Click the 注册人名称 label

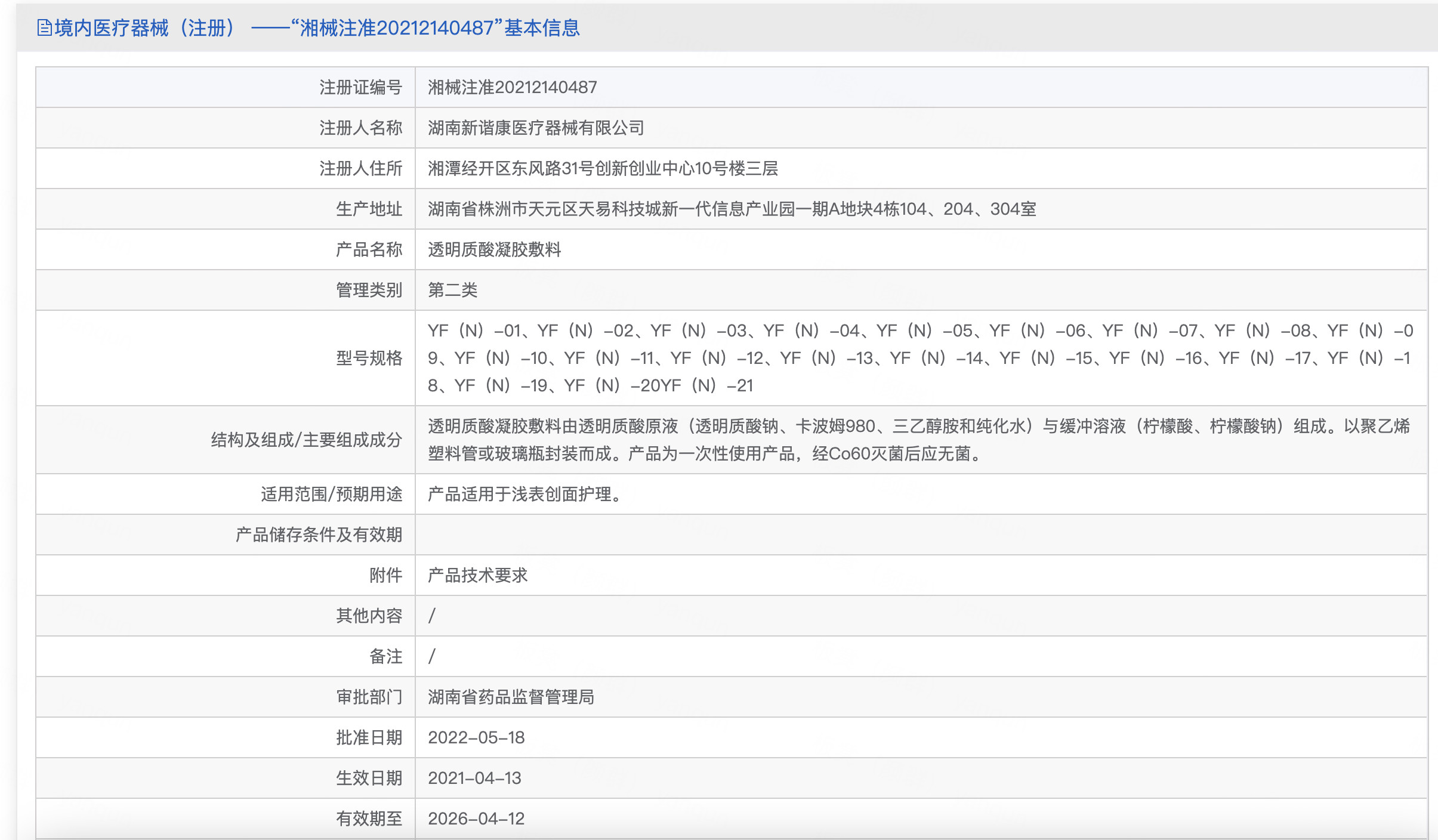360,128
